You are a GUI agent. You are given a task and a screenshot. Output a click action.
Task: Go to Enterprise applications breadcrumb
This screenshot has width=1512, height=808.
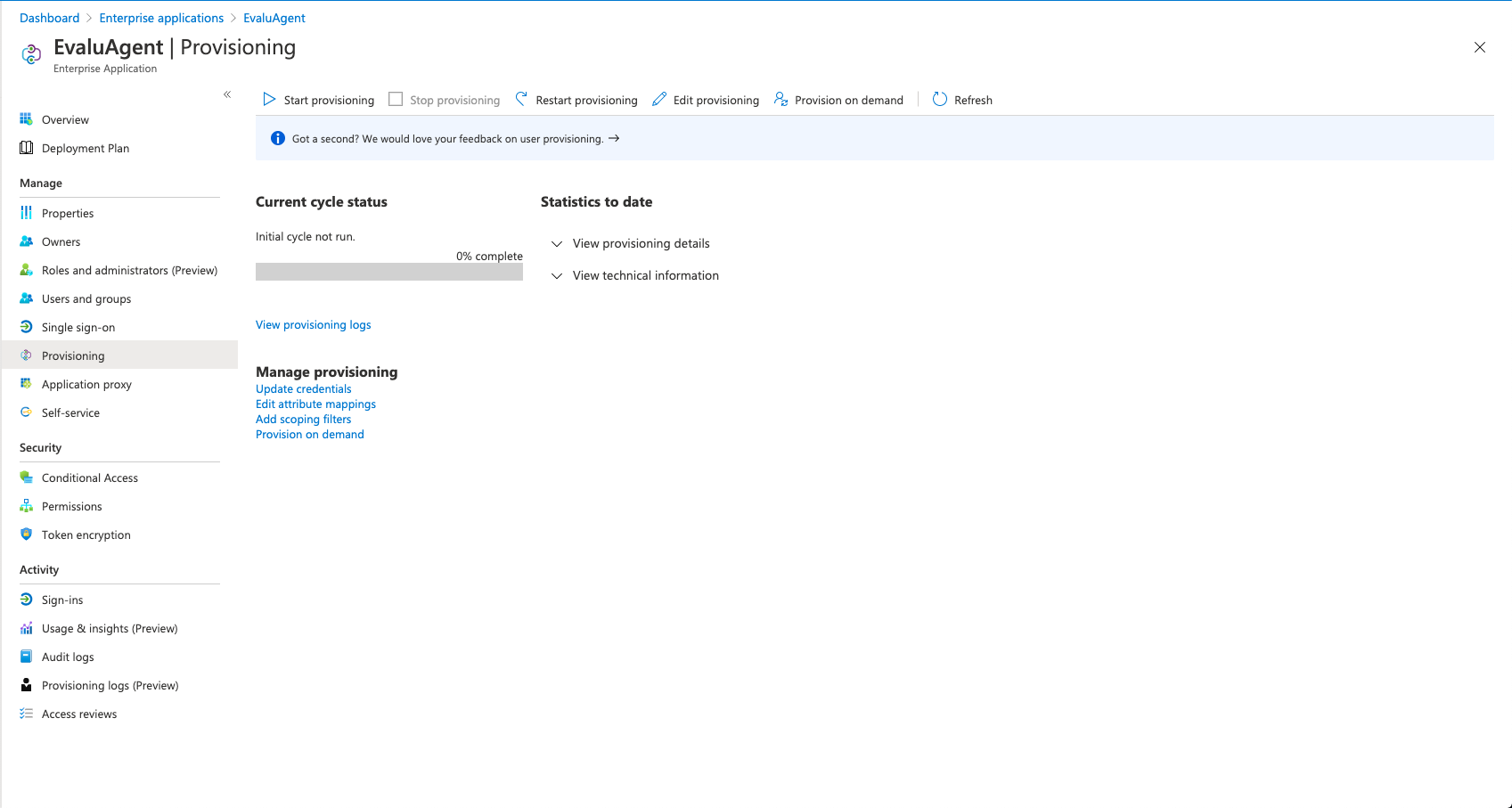tap(161, 18)
